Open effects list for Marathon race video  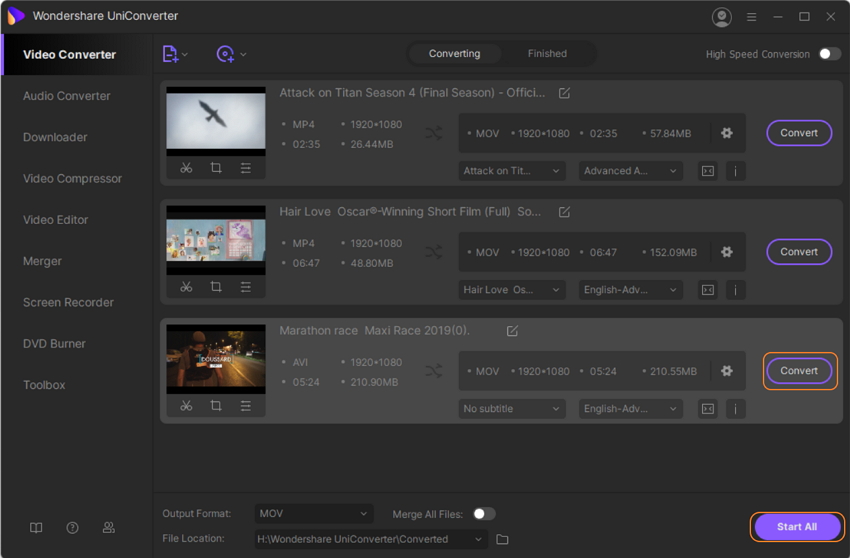coord(246,405)
